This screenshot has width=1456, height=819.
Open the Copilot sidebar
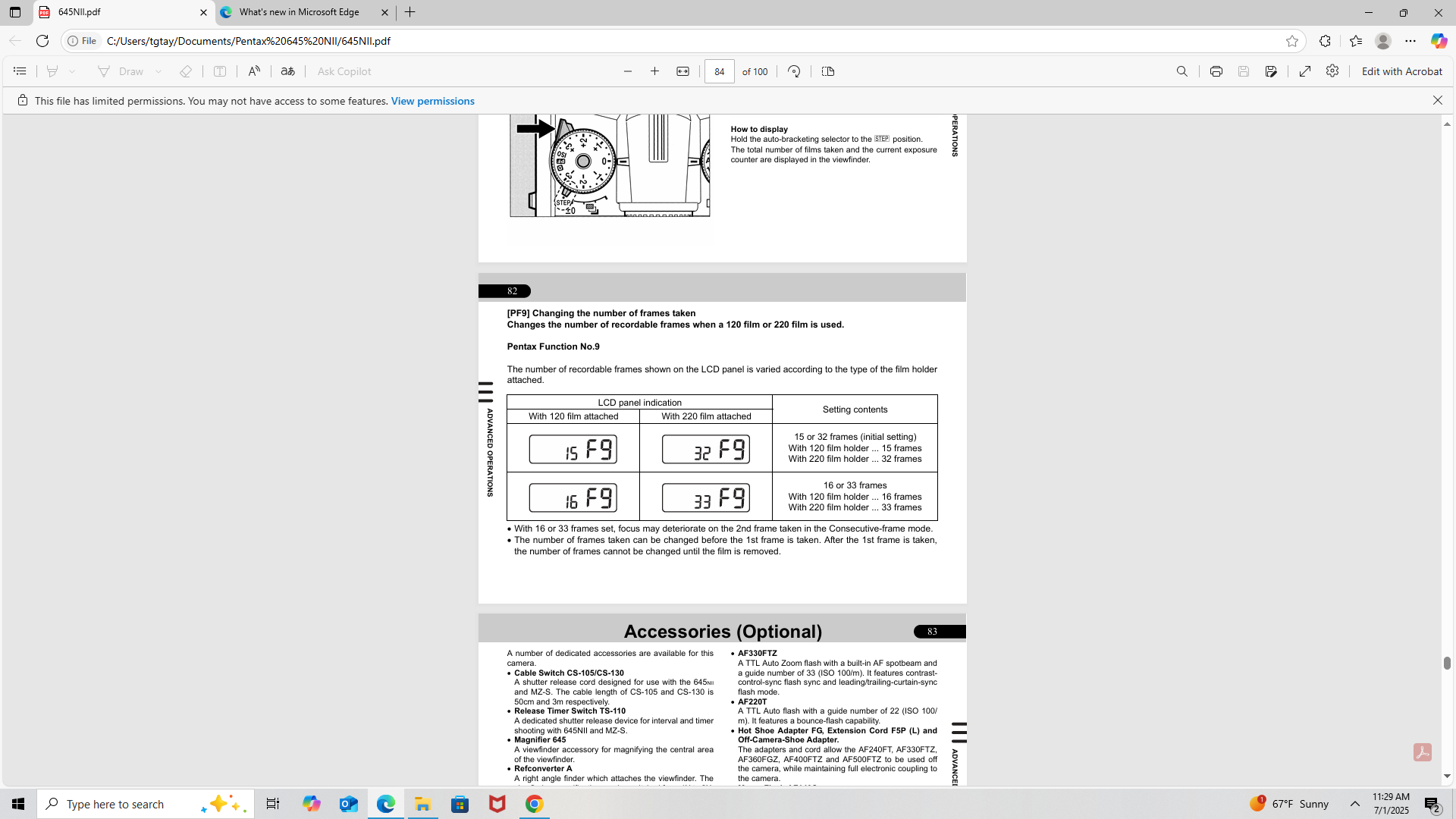(x=1439, y=41)
